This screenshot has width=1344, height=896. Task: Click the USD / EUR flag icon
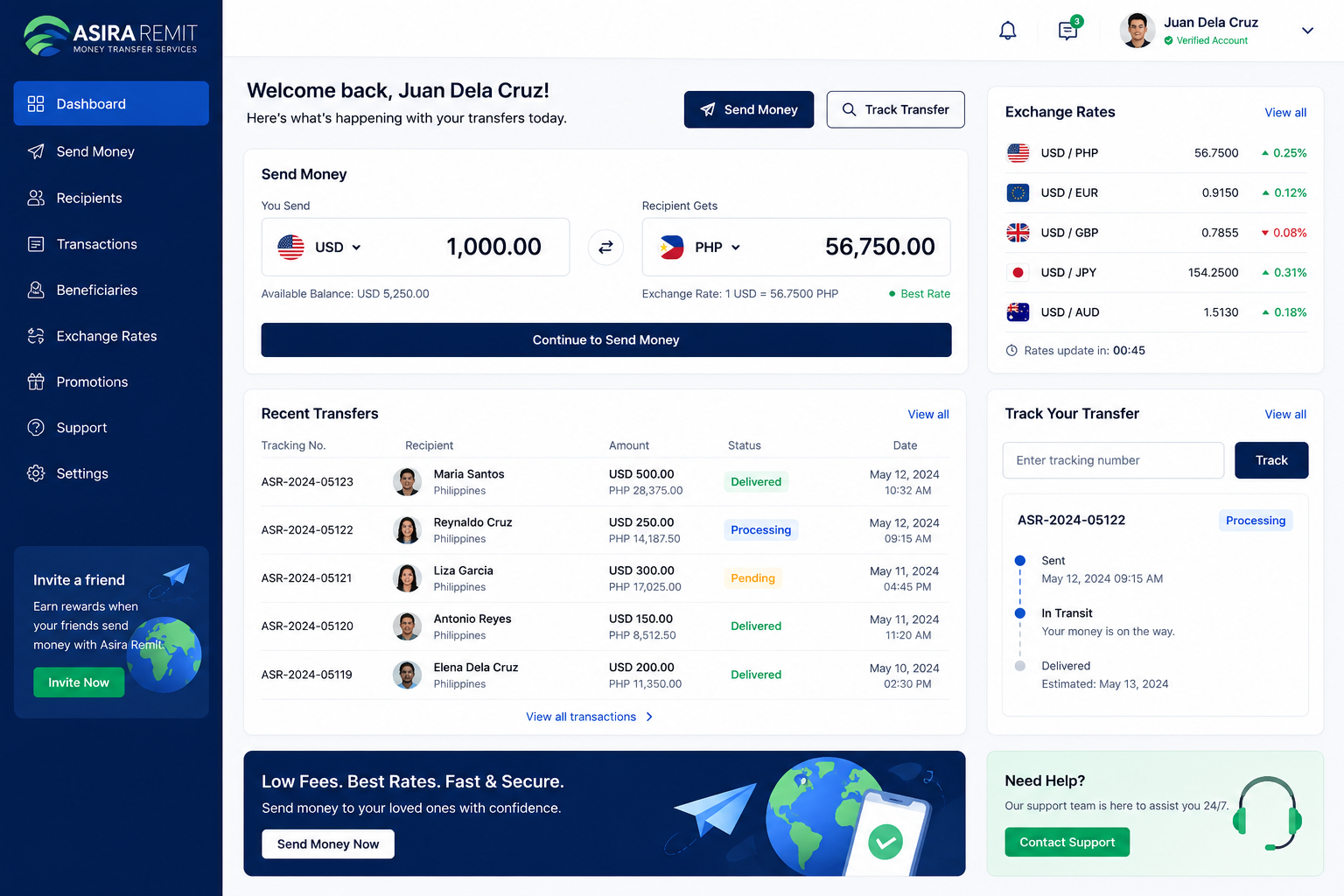(1018, 192)
